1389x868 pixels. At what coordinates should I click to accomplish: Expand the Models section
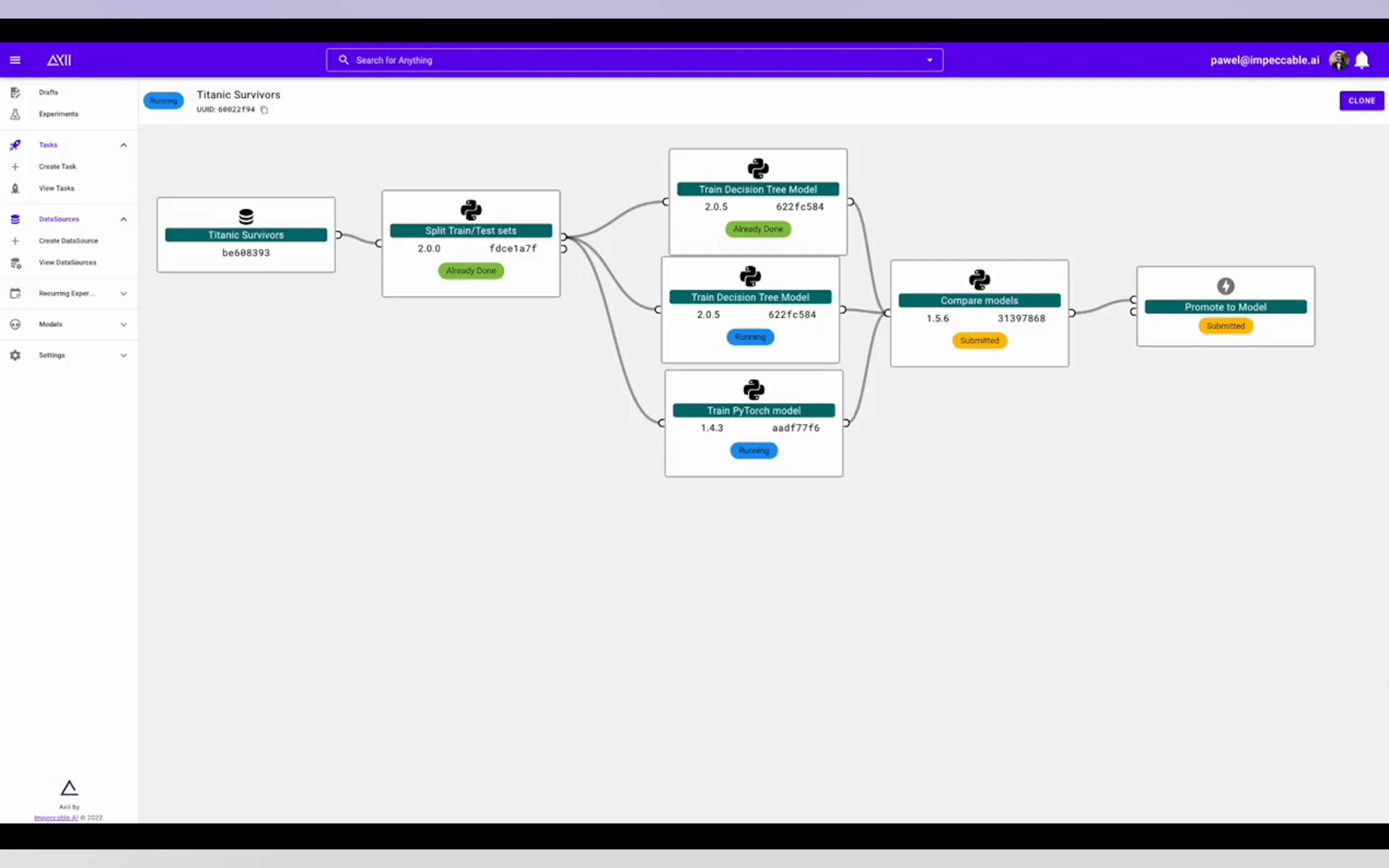(124, 324)
